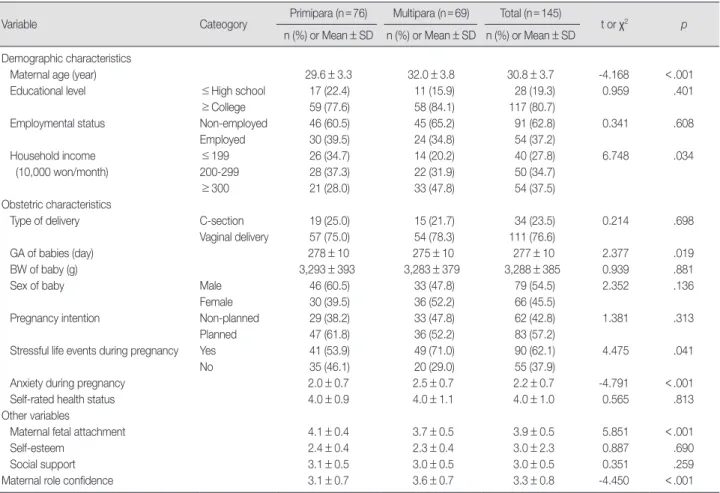Click the "GA of babies (day)" label
The height and width of the screenshot is (493, 720).
tap(51, 253)
